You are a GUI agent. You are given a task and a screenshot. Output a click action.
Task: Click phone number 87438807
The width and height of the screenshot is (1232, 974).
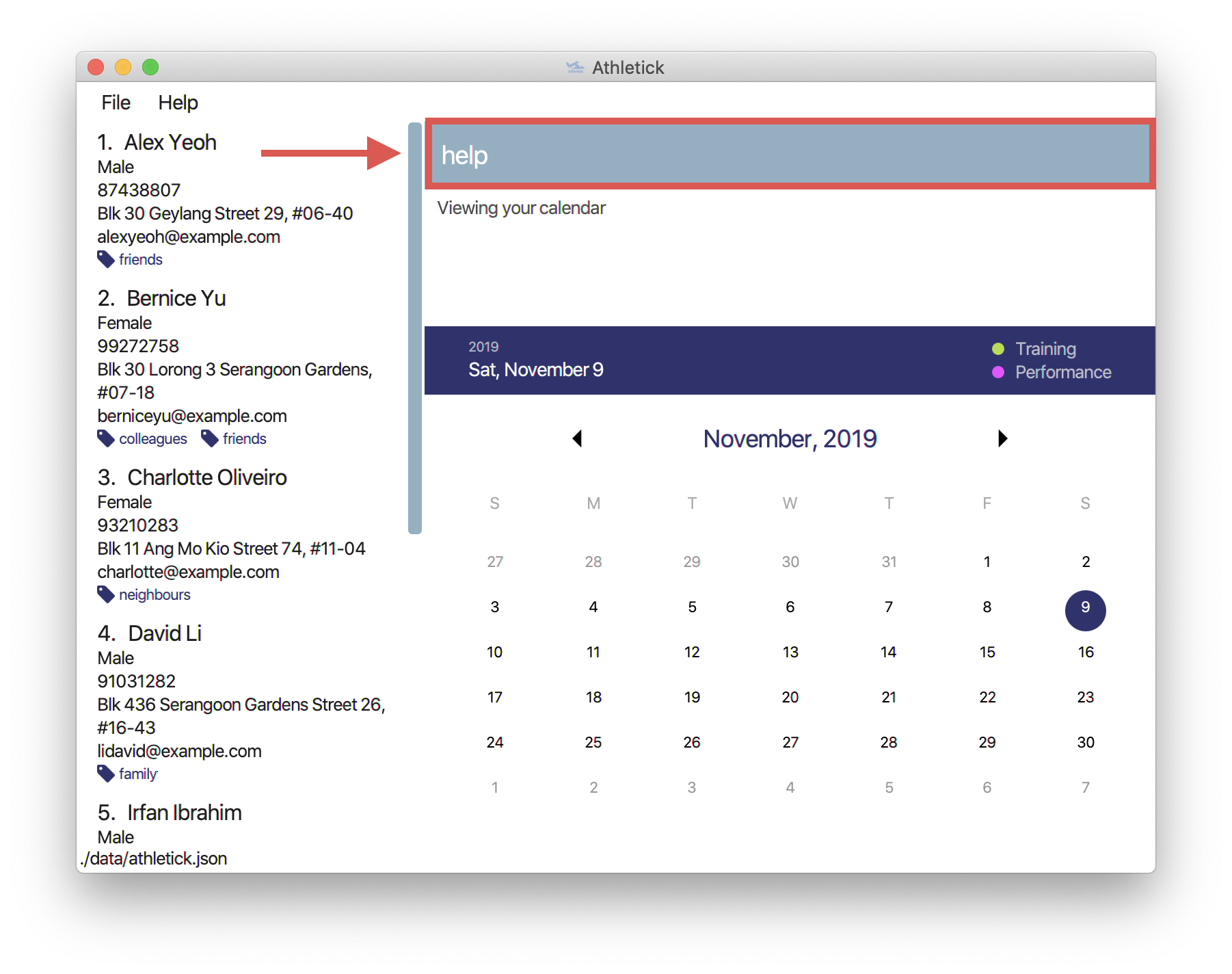(x=139, y=190)
